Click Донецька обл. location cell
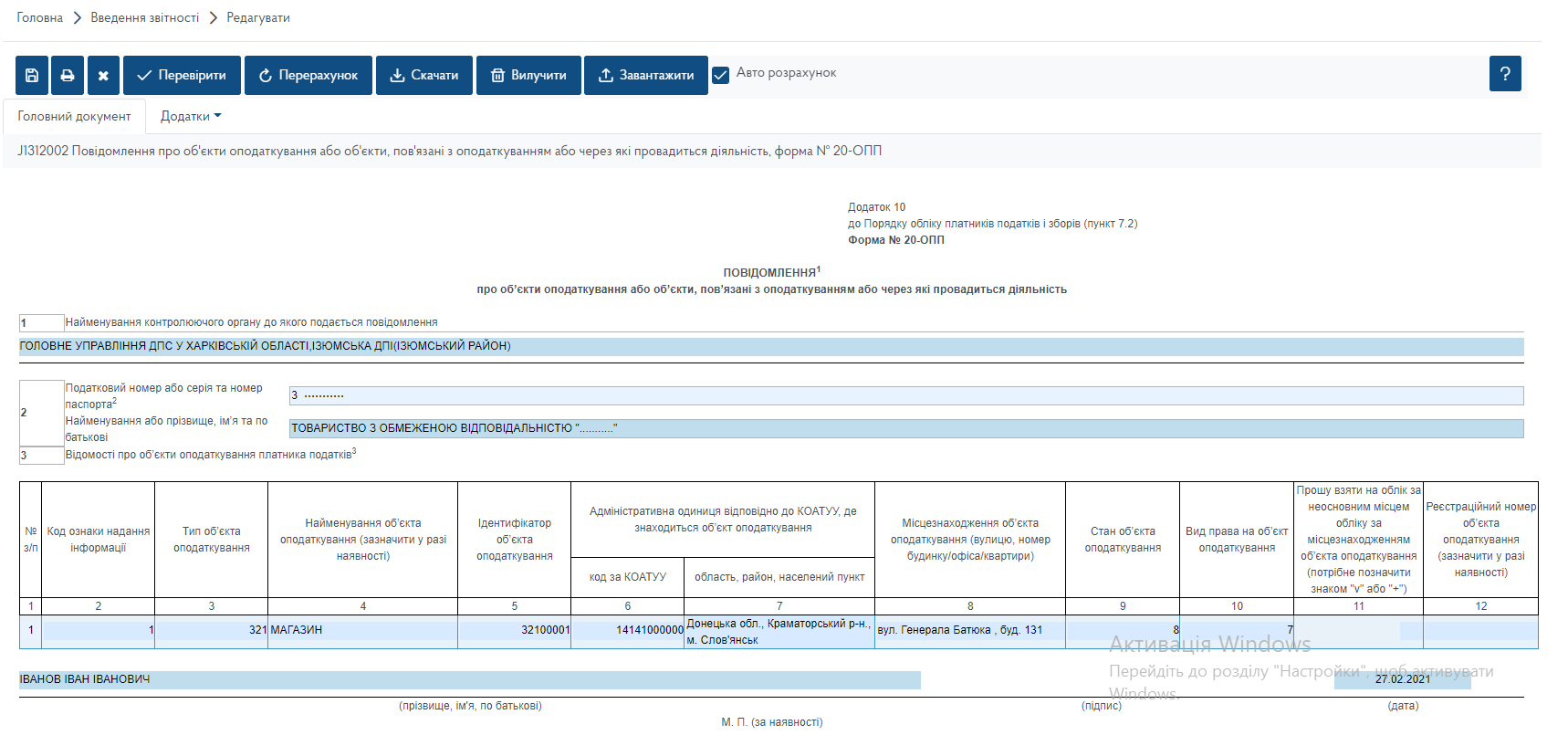This screenshot has height=746, width=1568. [x=779, y=632]
